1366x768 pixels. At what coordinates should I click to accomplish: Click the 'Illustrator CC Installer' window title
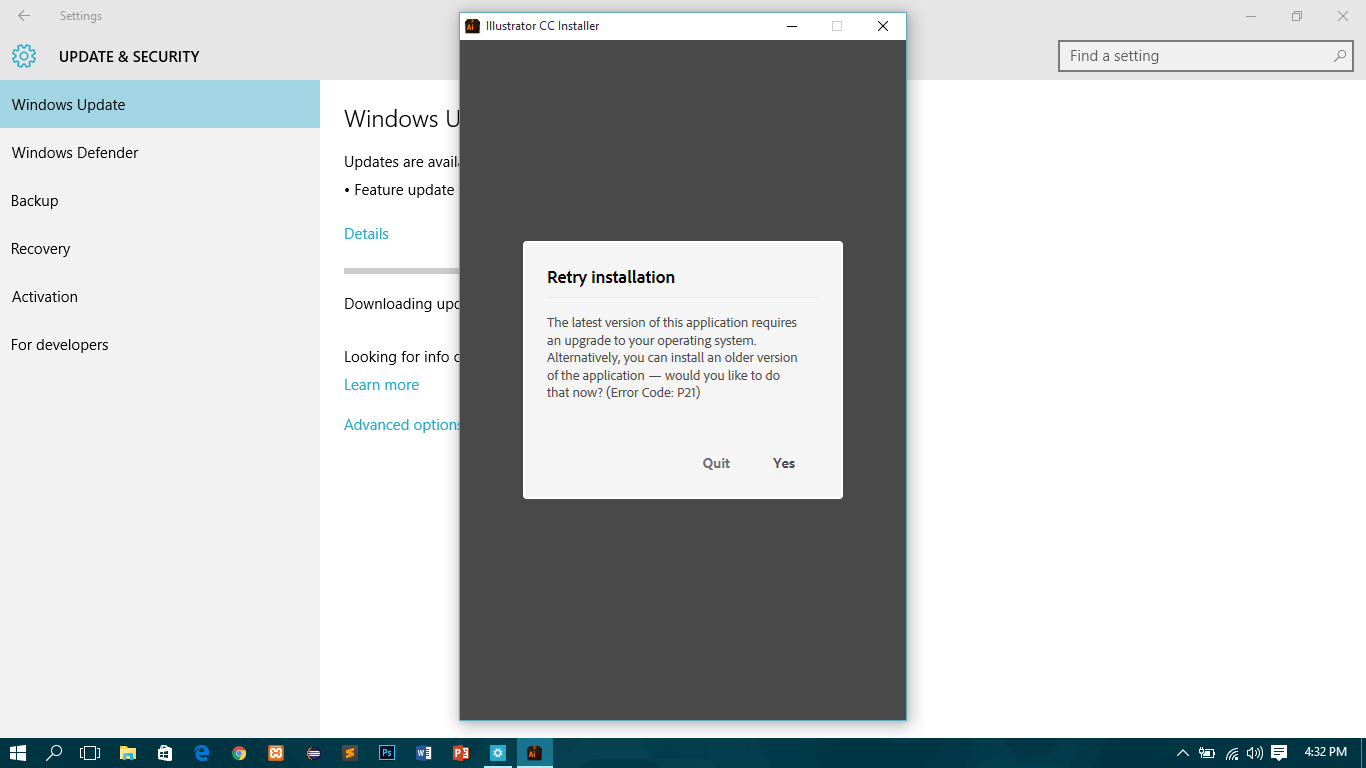pos(543,26)
